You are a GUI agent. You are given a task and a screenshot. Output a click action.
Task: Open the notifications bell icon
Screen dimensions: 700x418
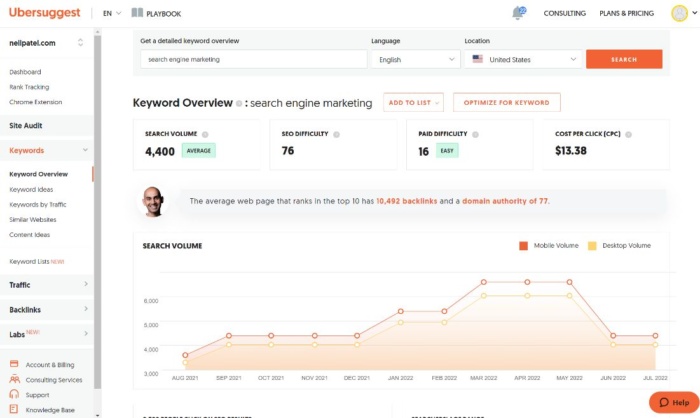pos(518,13)
